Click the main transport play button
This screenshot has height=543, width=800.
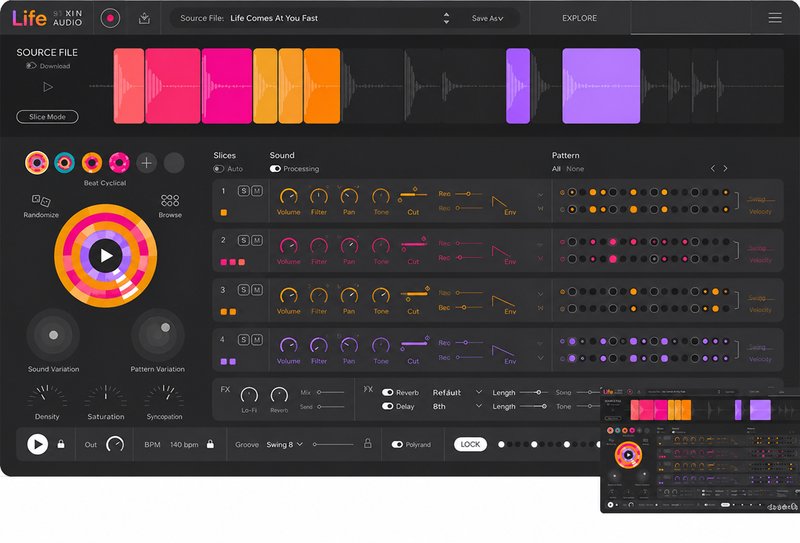38,445
